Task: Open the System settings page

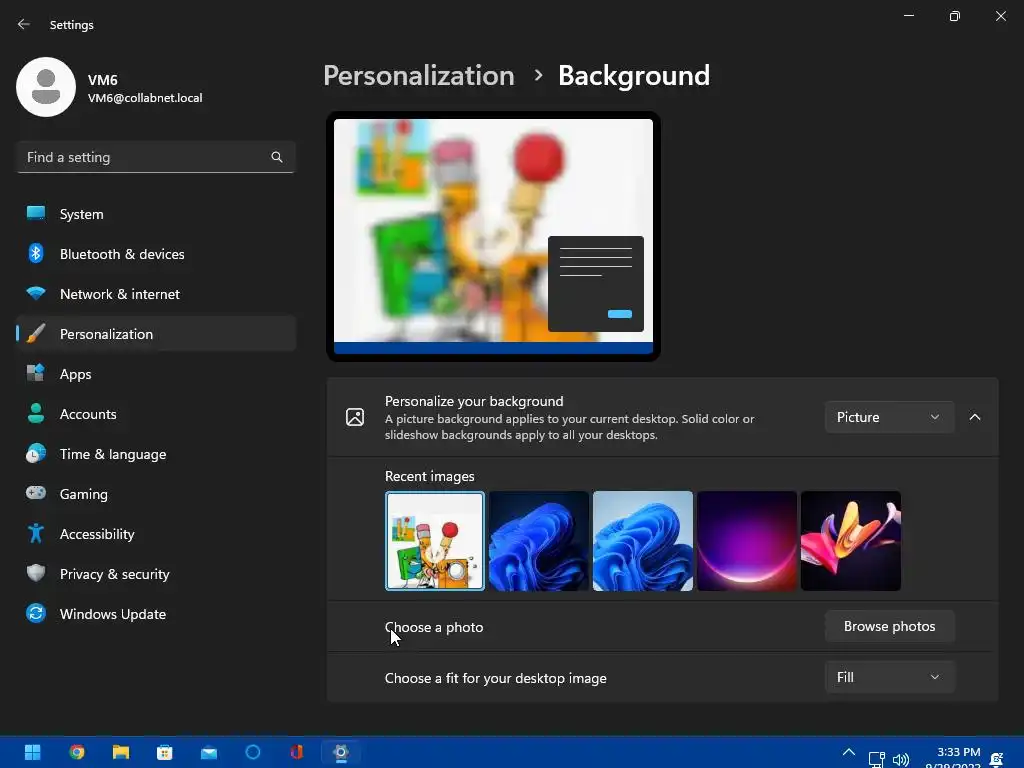Action: tap(156, 214)
